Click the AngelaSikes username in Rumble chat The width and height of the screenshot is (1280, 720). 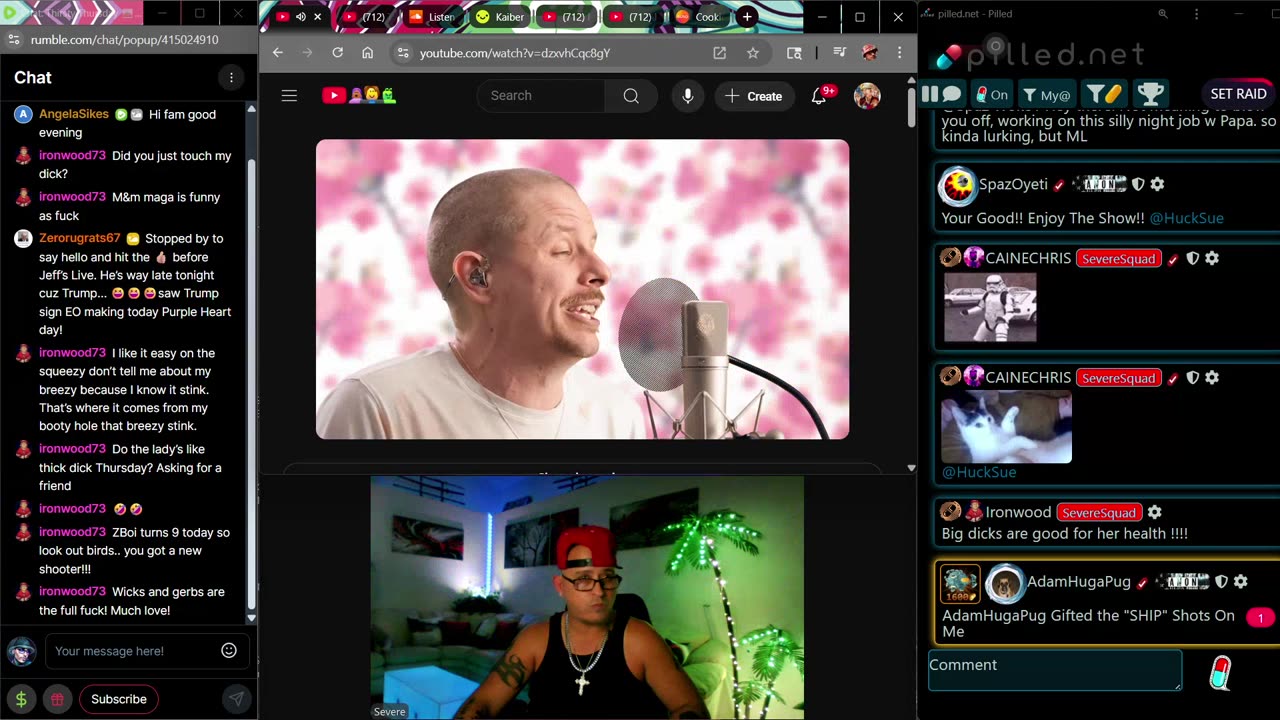74,114
